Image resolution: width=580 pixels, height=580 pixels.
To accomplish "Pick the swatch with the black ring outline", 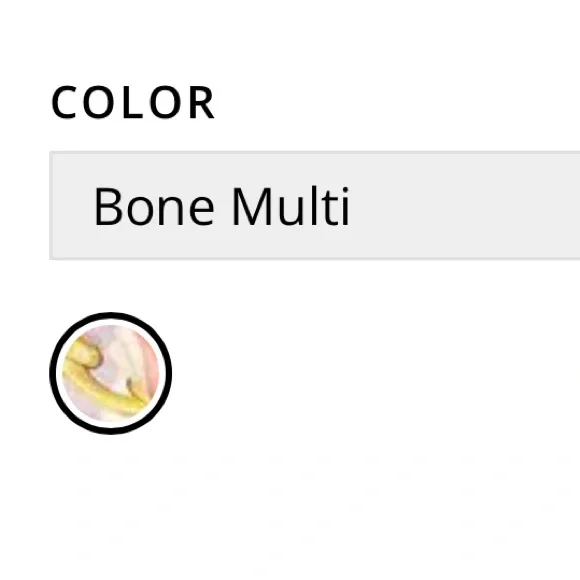I will (x=111, y=373).
